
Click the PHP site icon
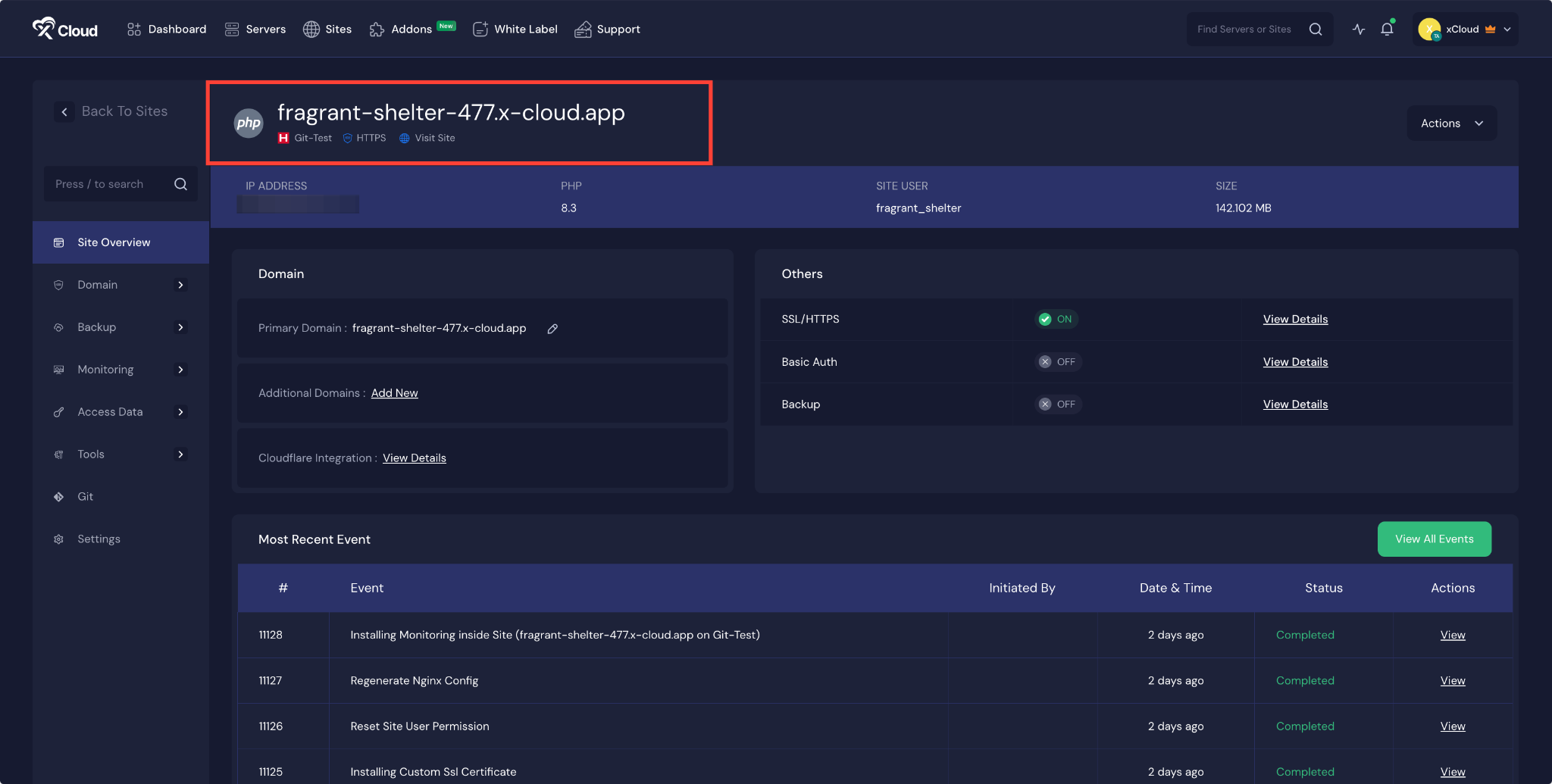(249, 123)
